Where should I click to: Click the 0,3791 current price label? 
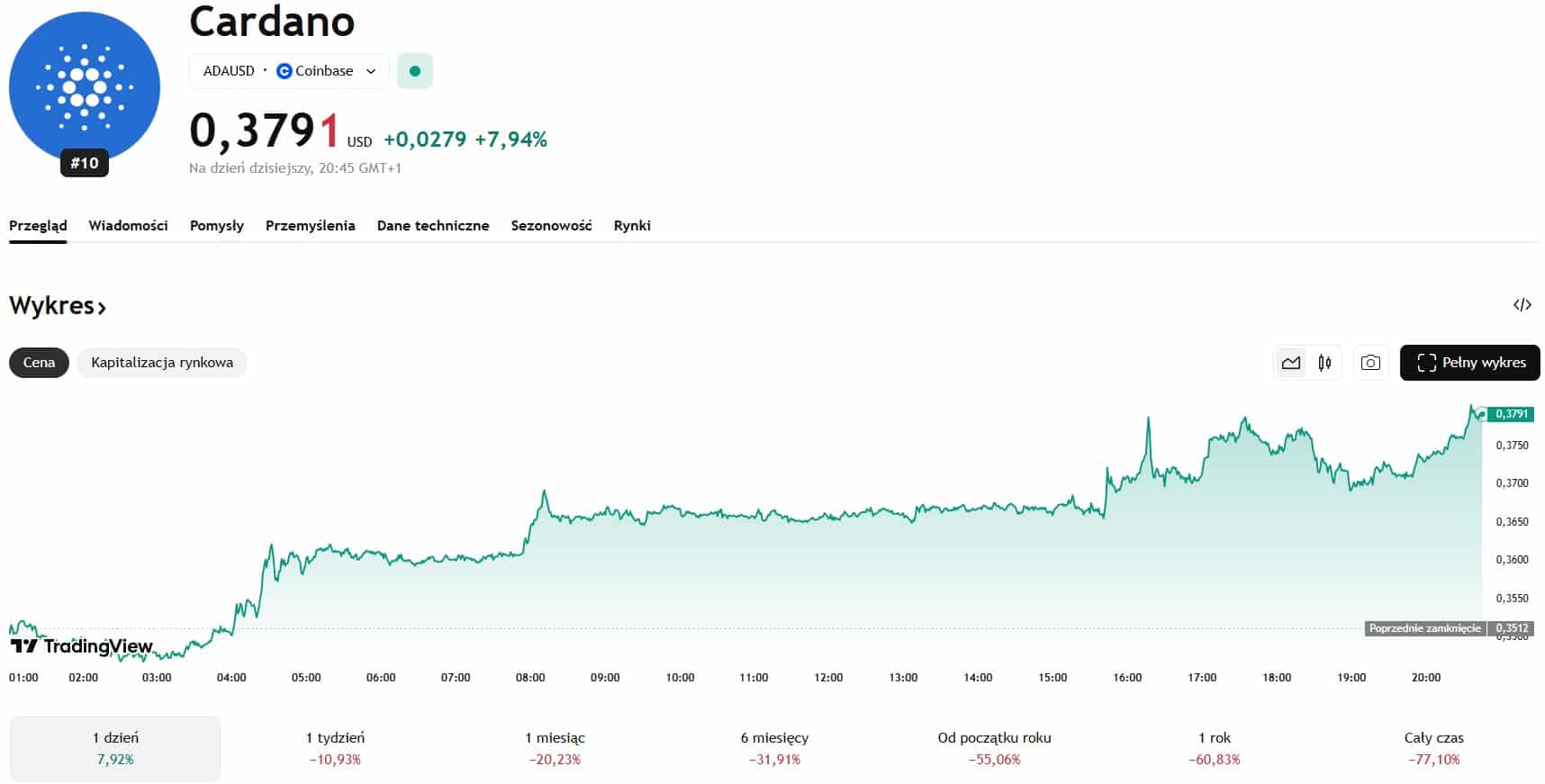[1511, 414]
